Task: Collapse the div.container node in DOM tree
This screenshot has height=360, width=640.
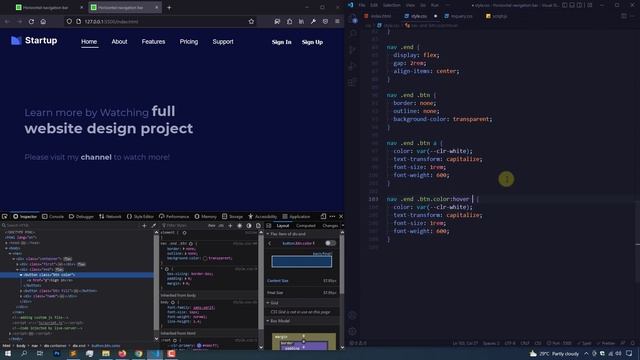Action: pyautogui.click(x=13, y=259)
